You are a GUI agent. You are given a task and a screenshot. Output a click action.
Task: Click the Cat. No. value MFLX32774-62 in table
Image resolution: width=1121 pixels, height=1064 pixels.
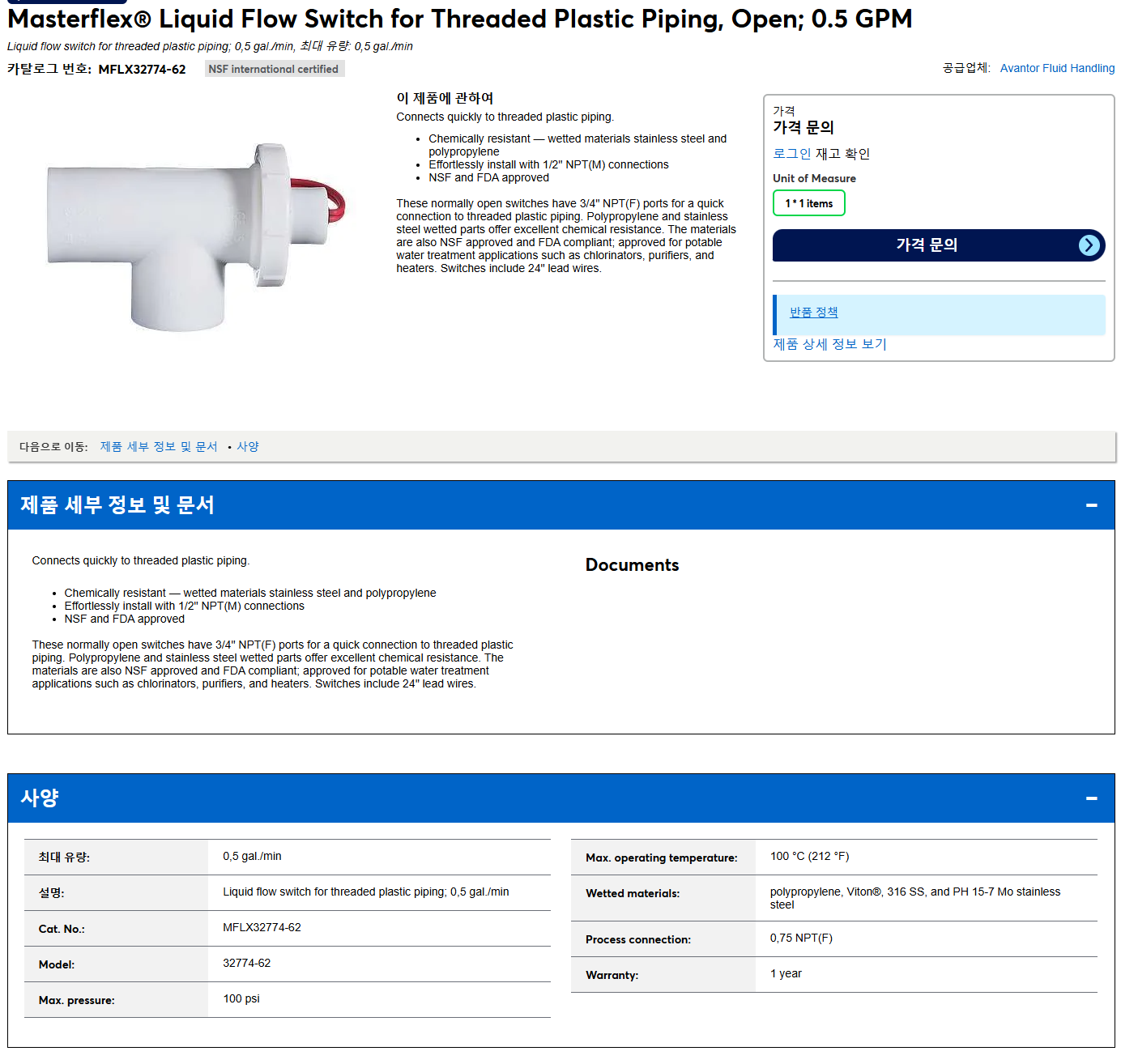click(262, 928)
